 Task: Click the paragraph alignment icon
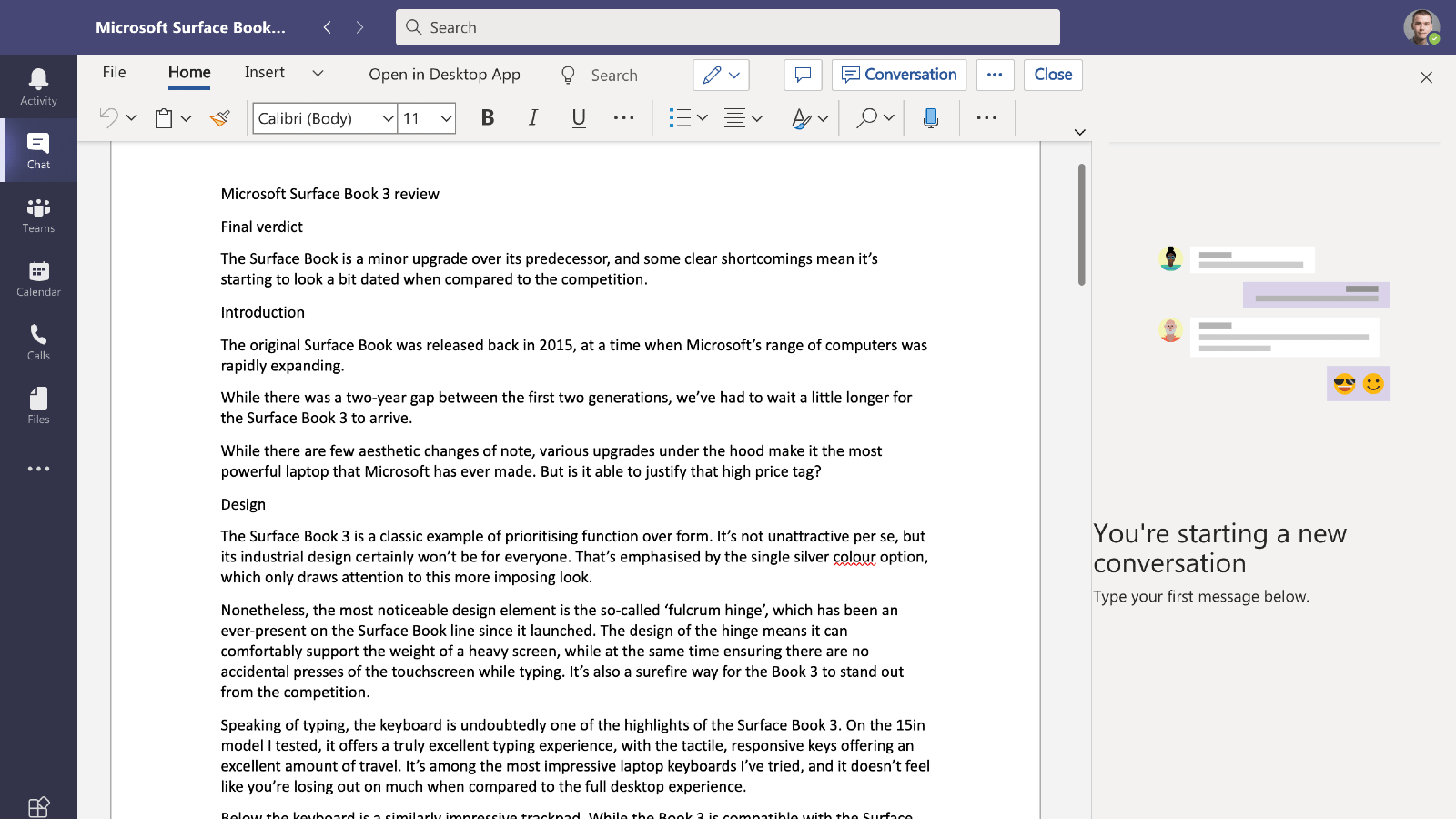734,117
